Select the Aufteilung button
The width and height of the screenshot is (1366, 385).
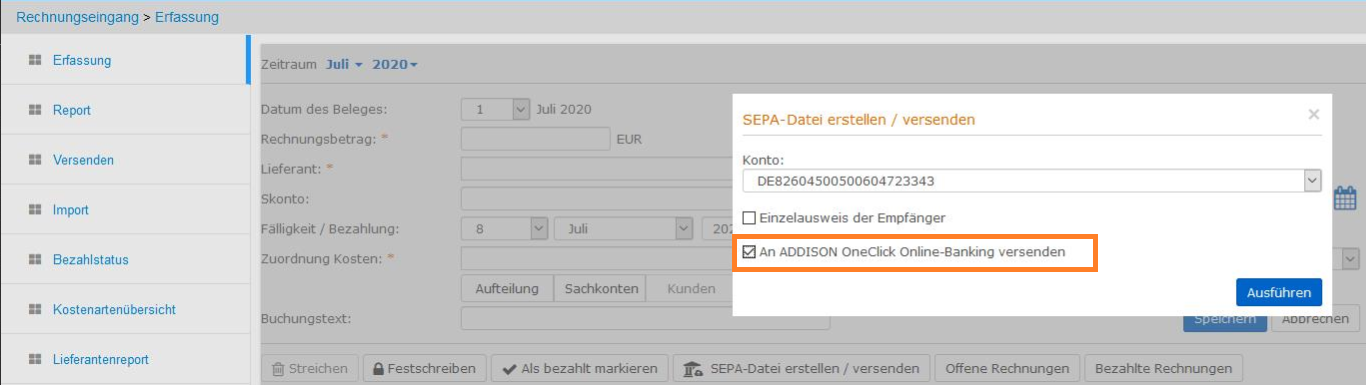pos(507,289)
